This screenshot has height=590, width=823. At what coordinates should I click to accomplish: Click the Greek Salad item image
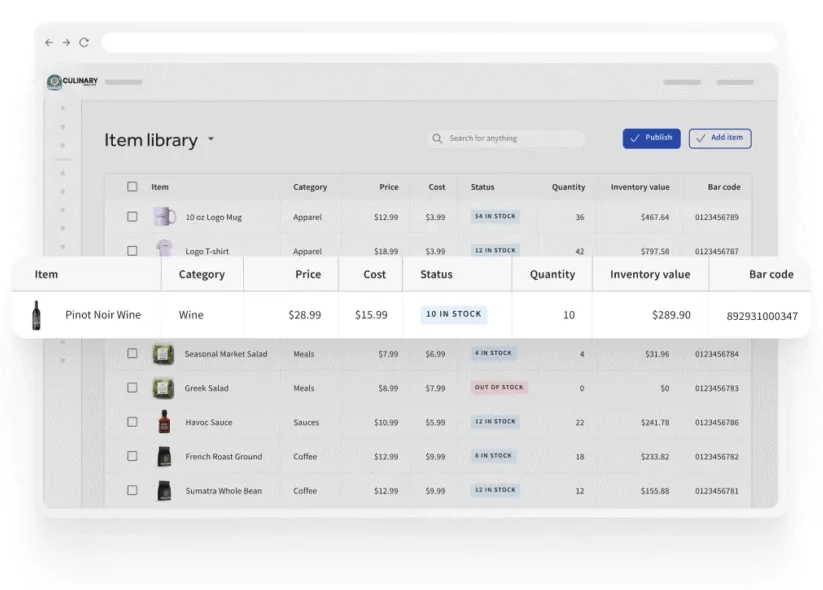click(163, 388)
